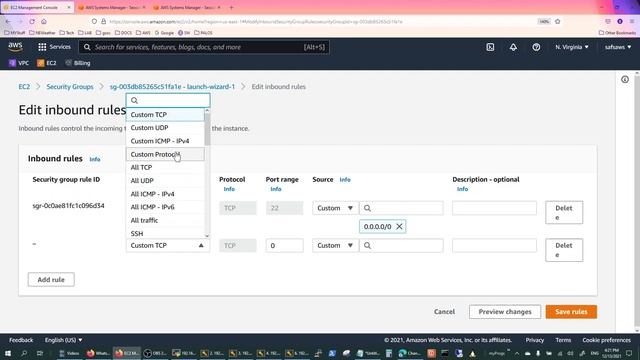Image resolution: width=640 pixels, height=360 pixels.
Task: Open the notifications bell
Action: [x=513, y=47]
